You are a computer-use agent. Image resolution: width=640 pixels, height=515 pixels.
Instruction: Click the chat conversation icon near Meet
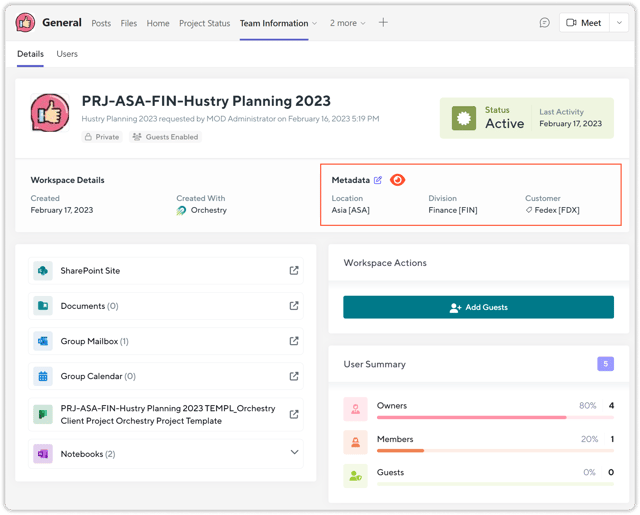point(544,23)
